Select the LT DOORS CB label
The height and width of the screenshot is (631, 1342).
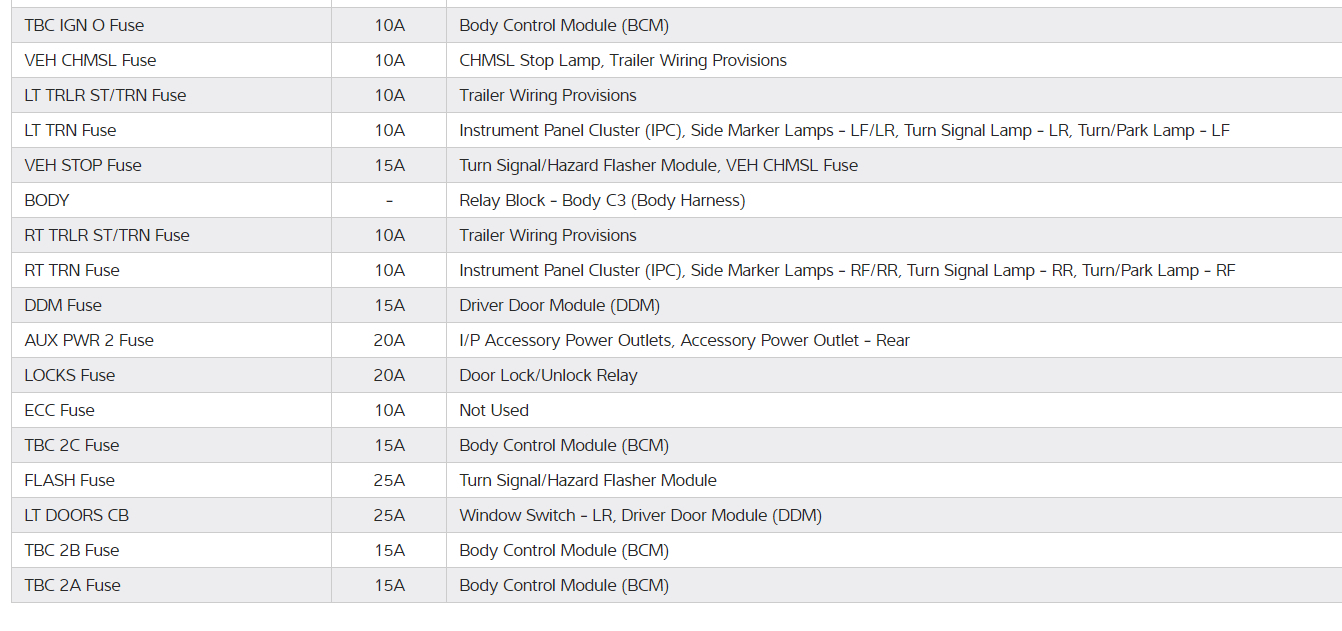[x=77, y=515]
